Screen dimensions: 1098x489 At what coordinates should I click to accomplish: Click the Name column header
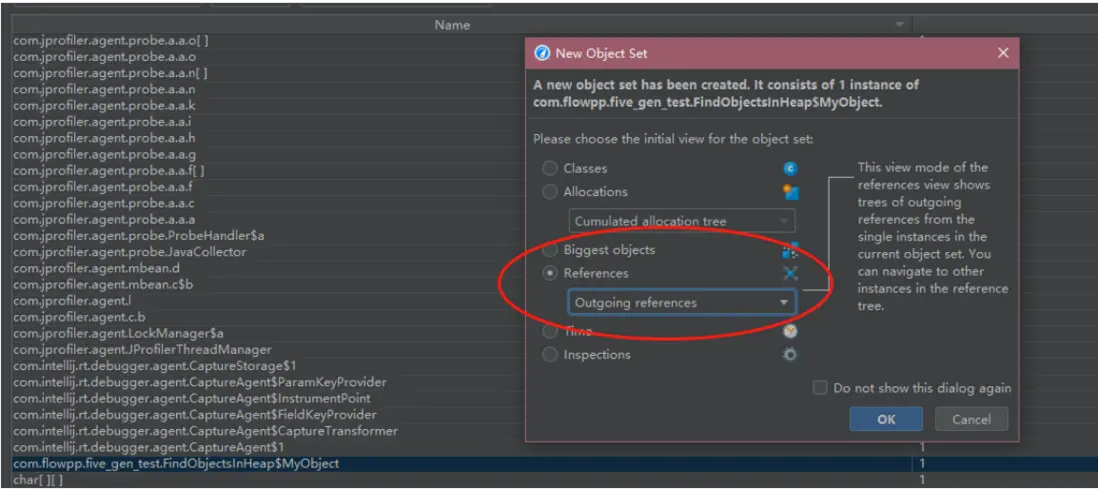(452, 25)
